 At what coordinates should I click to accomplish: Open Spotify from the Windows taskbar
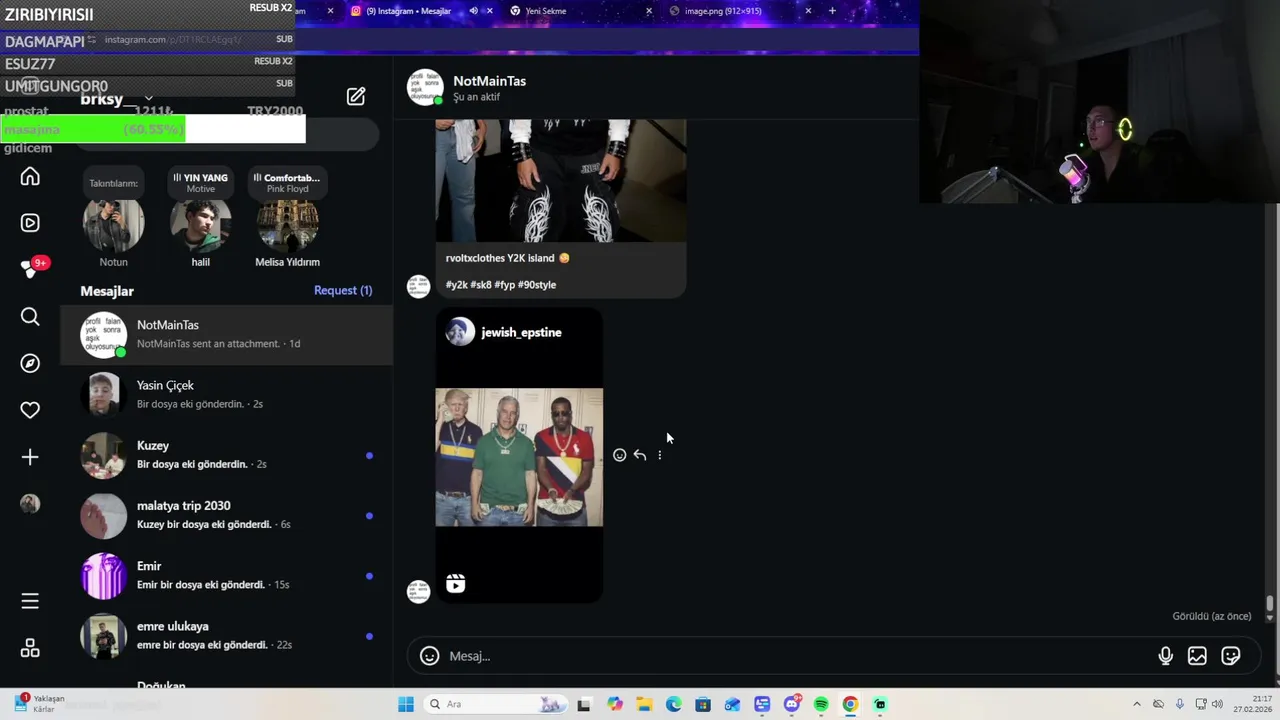click(821, 704)
